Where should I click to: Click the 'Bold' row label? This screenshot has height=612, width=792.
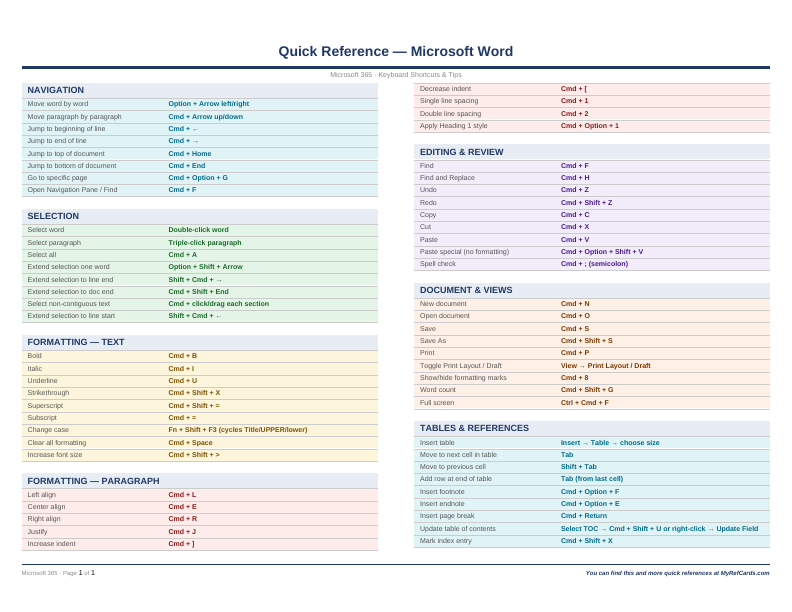[x=34, y=355]
